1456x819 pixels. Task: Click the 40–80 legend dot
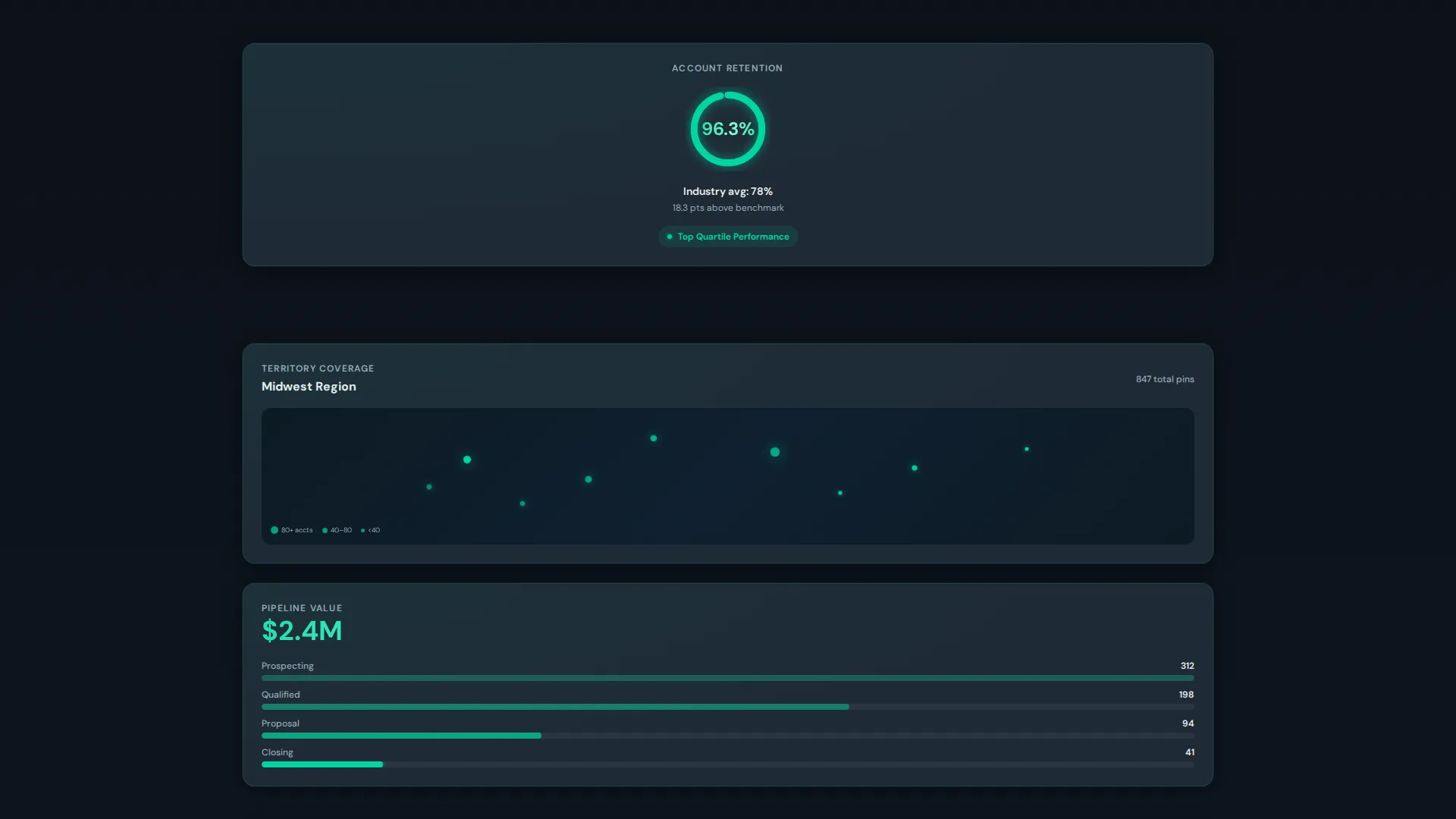click(325, 530)
